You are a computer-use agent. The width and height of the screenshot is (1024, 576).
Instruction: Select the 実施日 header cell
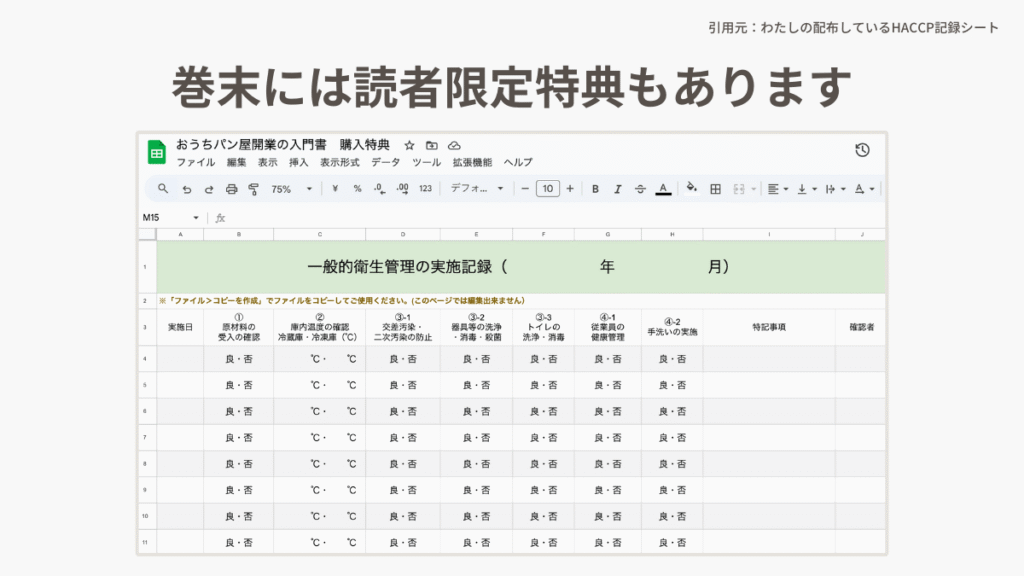pyautogui.click(x=180, y=327)
